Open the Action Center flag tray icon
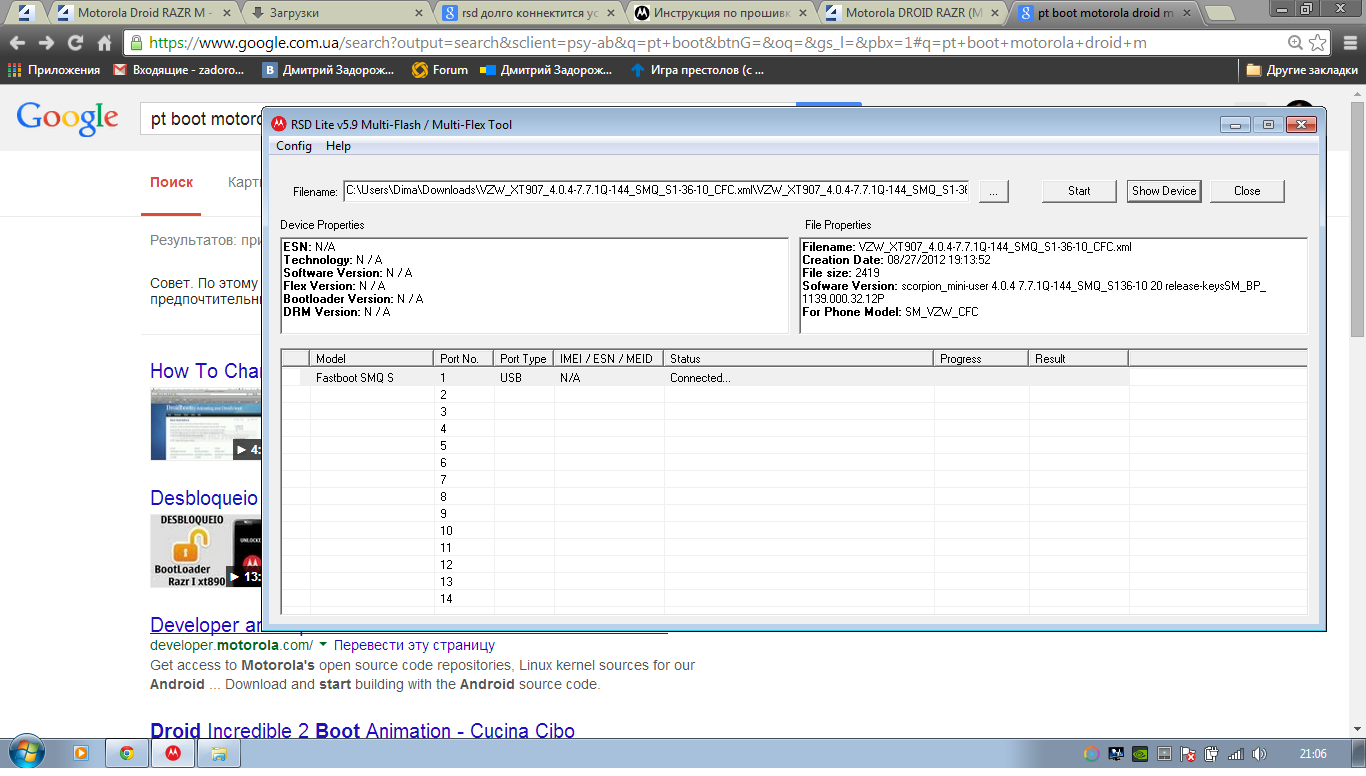1366x776 pixels. (1188, 753)
